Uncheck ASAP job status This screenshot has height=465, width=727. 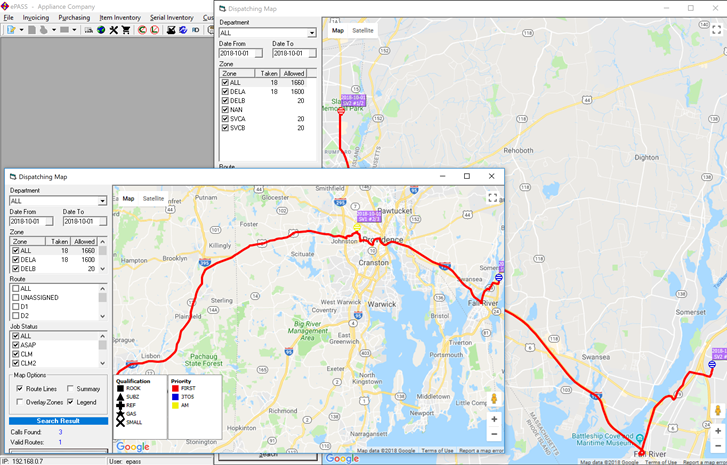(x=16, y=345)
